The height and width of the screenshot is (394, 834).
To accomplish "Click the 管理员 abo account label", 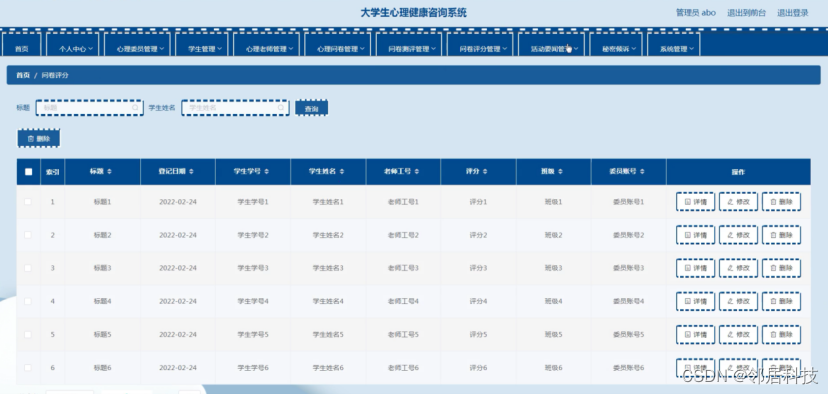I will coord(696,13).
